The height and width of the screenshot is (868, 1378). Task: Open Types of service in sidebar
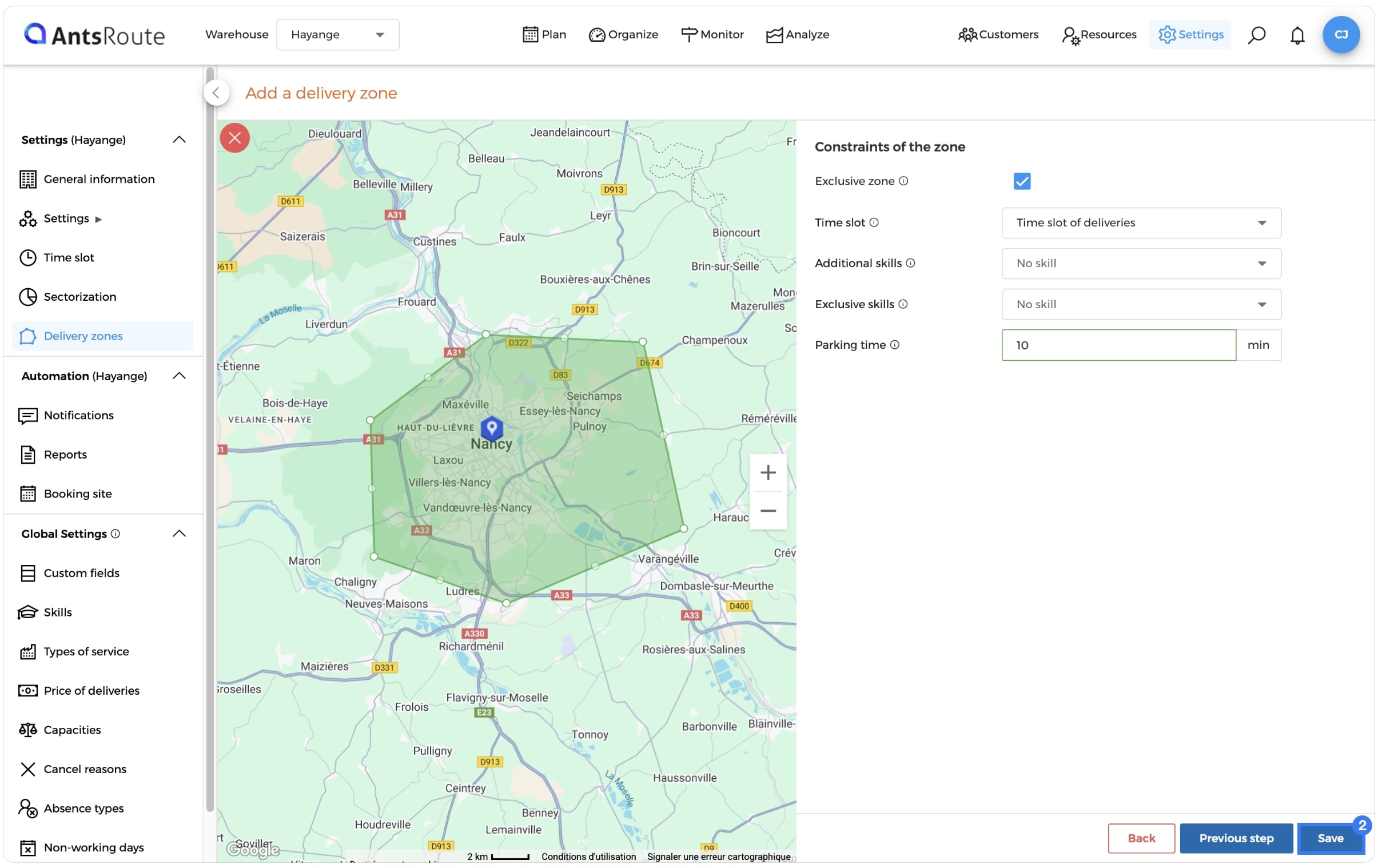tap(102, 652)
